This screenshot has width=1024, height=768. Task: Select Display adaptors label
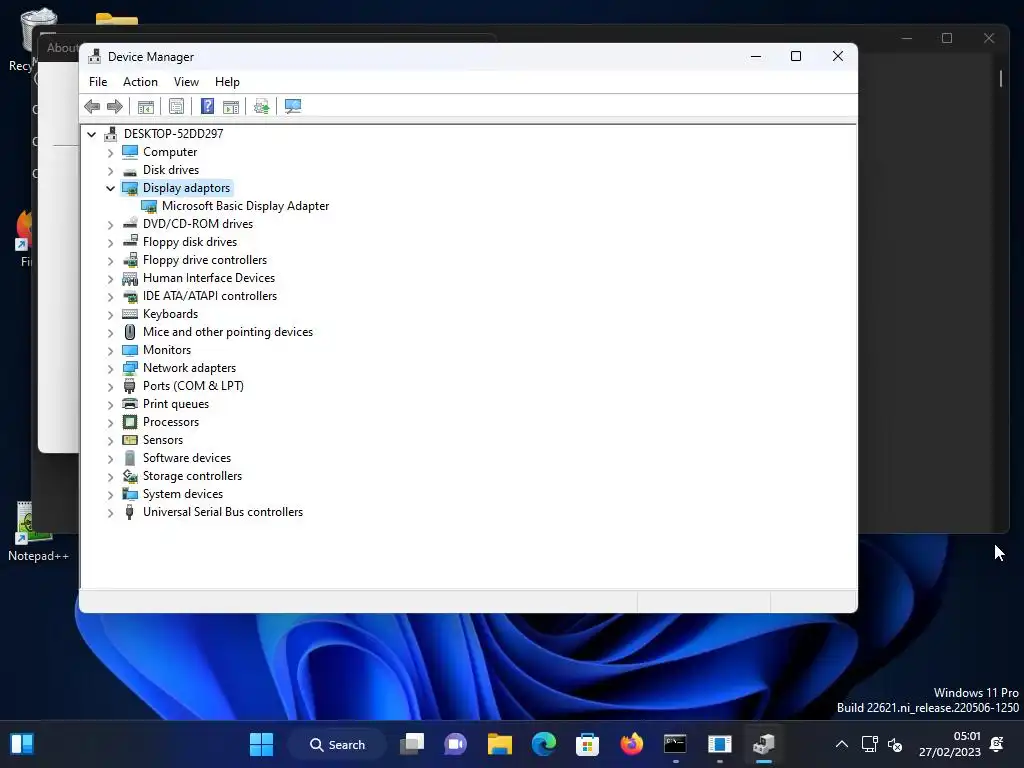(186, 187)
